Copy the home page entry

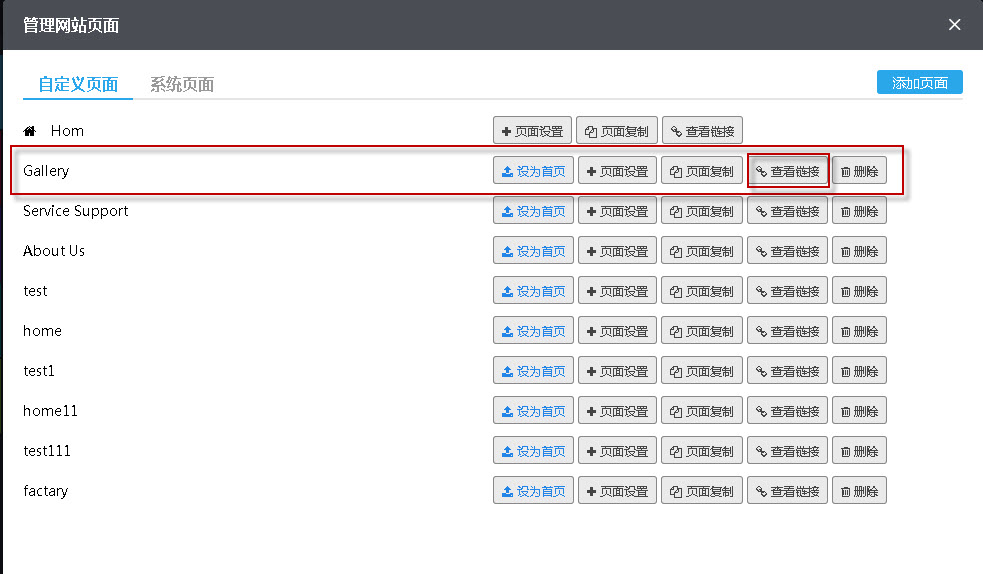click(x=701, y=331)
